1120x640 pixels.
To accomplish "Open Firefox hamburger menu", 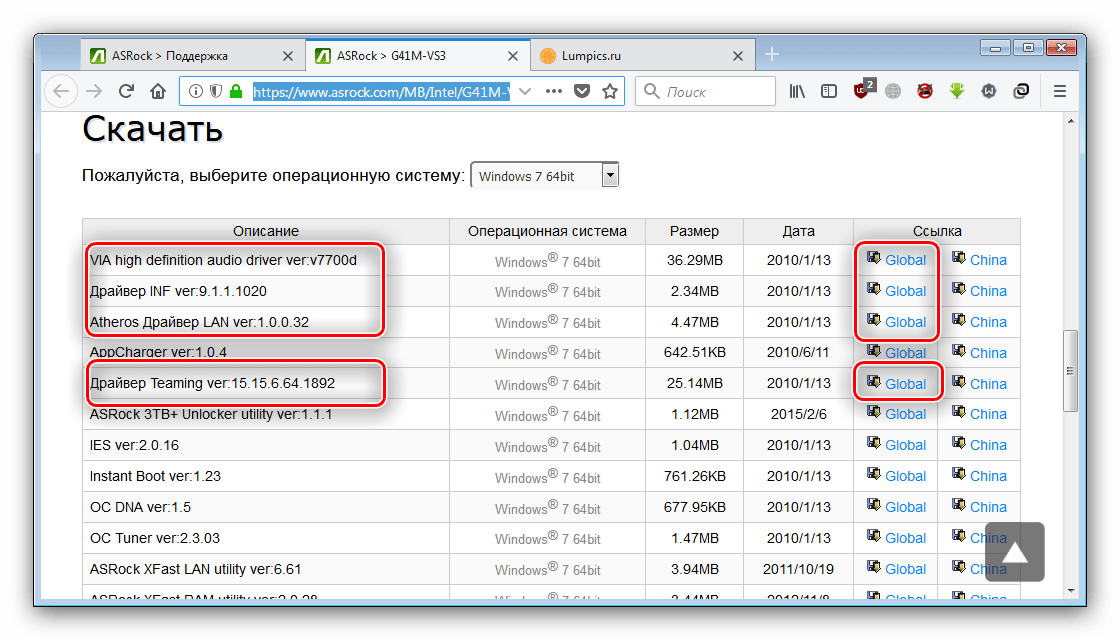I will click(x=1060, y=91).
